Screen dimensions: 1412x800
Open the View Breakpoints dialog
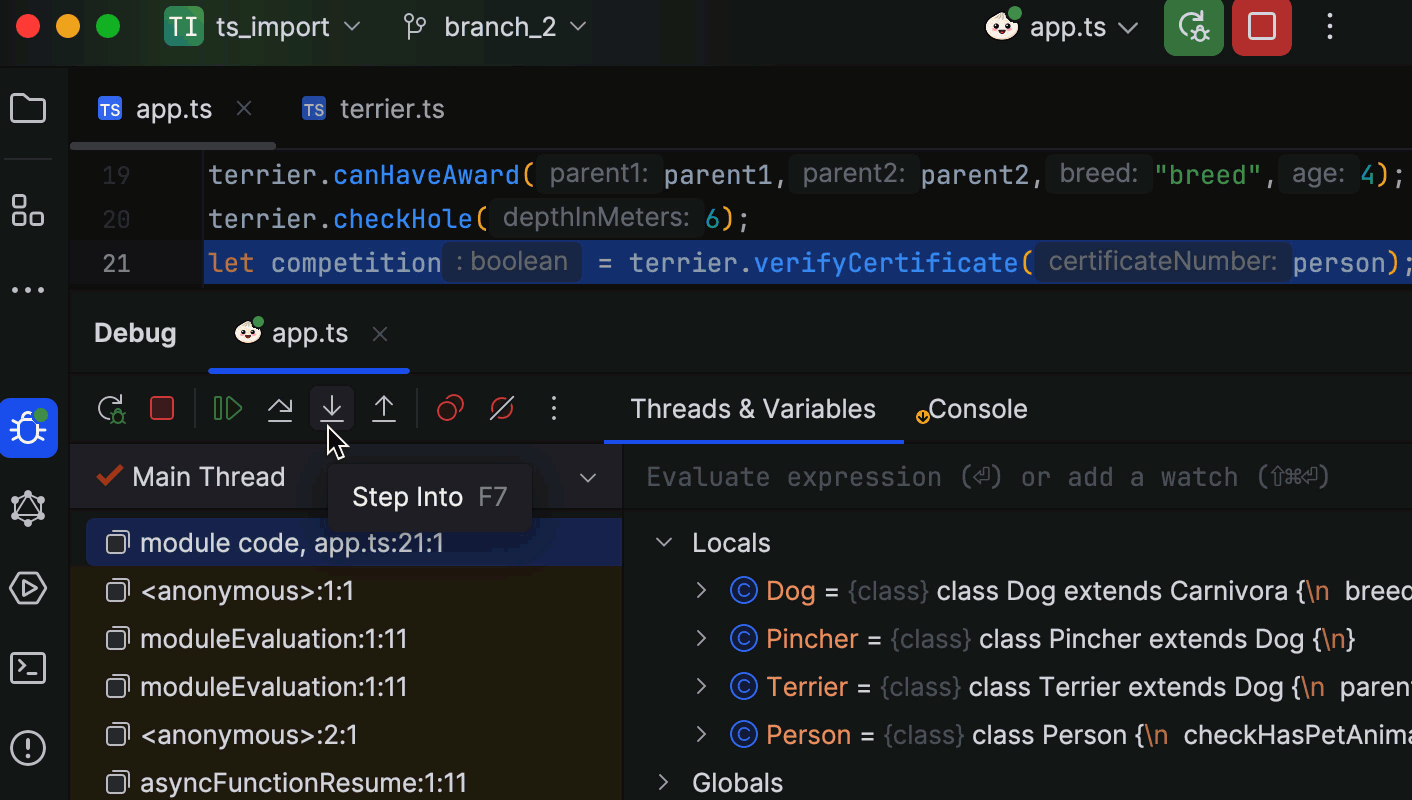449,408
